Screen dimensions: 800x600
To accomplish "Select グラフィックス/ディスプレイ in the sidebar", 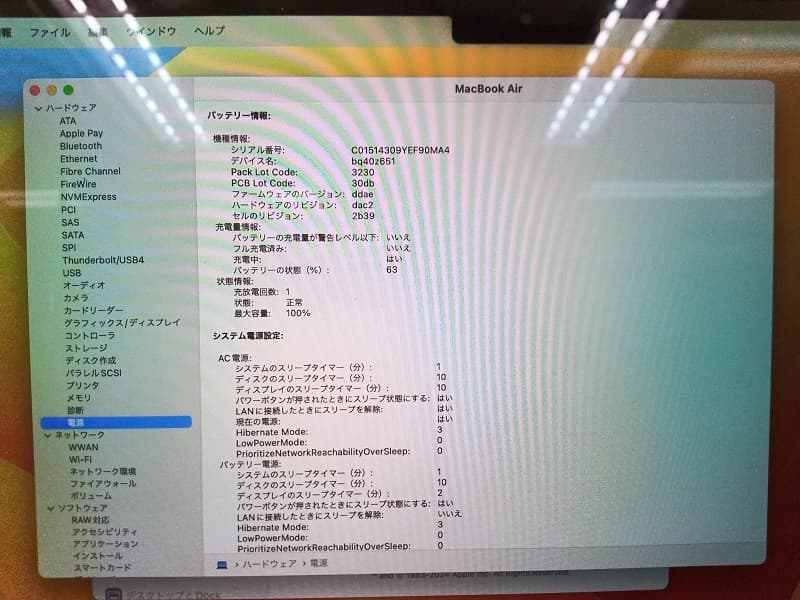I will [x=122, y=323].
